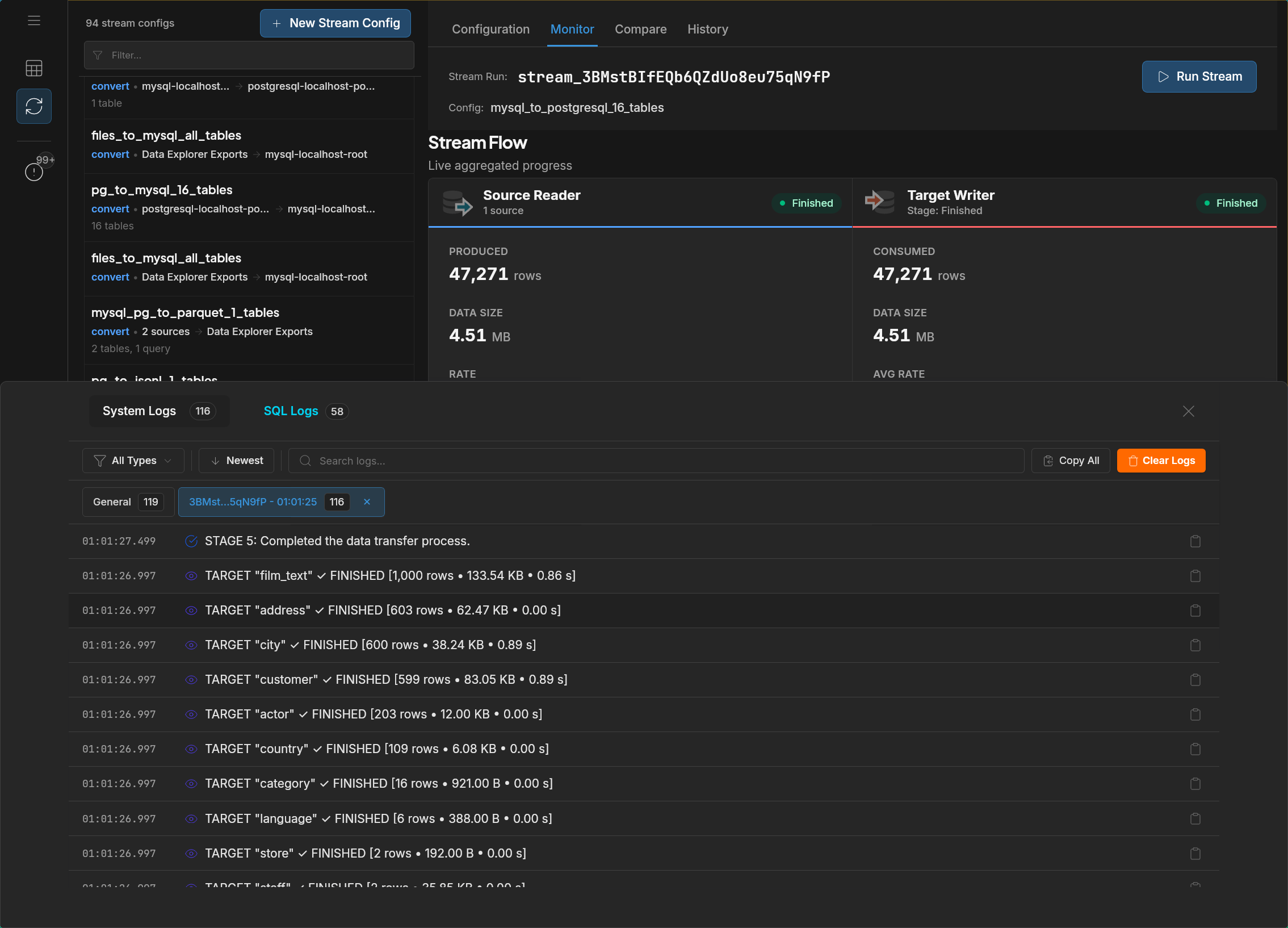The image size is (1288, 928).
Task: Click the New Stream Config button
Action: (x=335, y=23)
